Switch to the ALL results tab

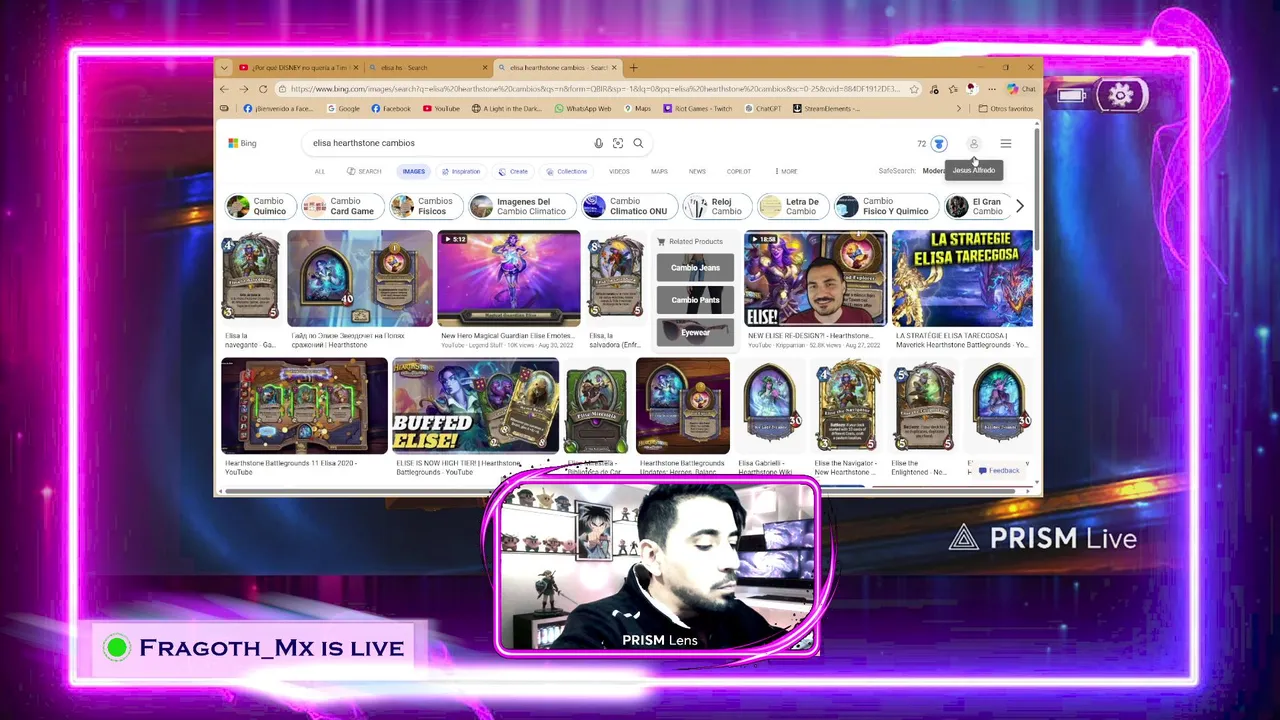(x=320, y=171)
